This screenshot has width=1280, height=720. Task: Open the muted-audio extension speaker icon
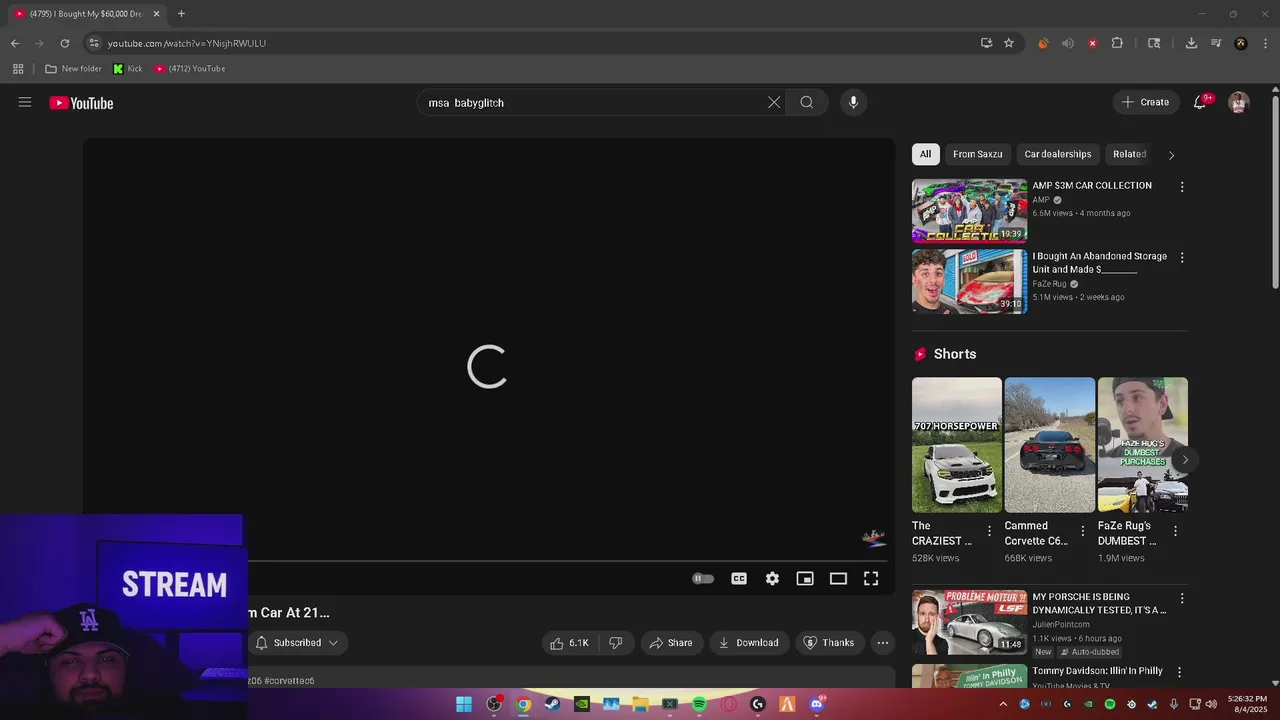click(1068, 43)
